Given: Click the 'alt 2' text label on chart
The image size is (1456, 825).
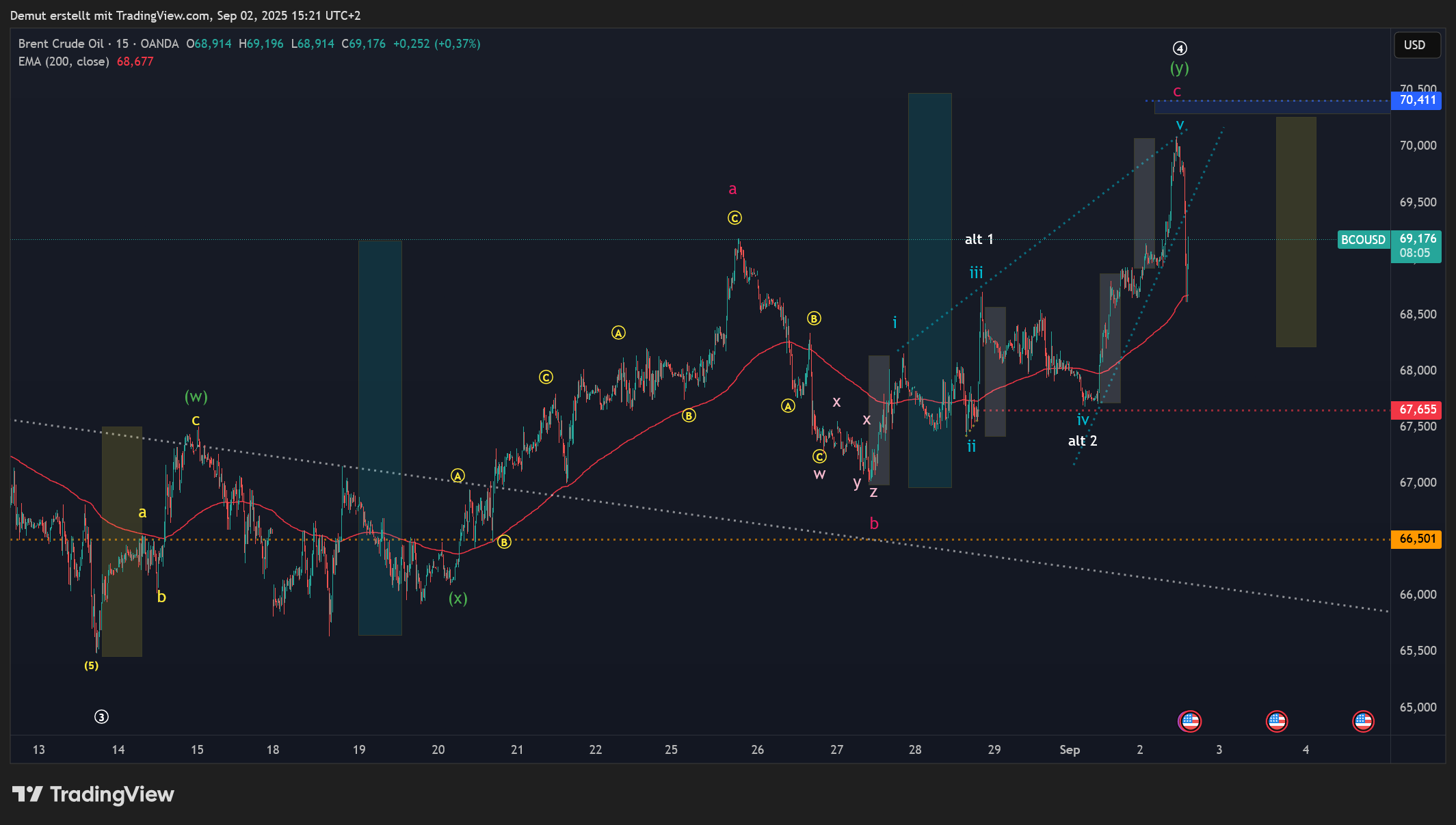Looking at the screenshot, I should [1083, 441].
